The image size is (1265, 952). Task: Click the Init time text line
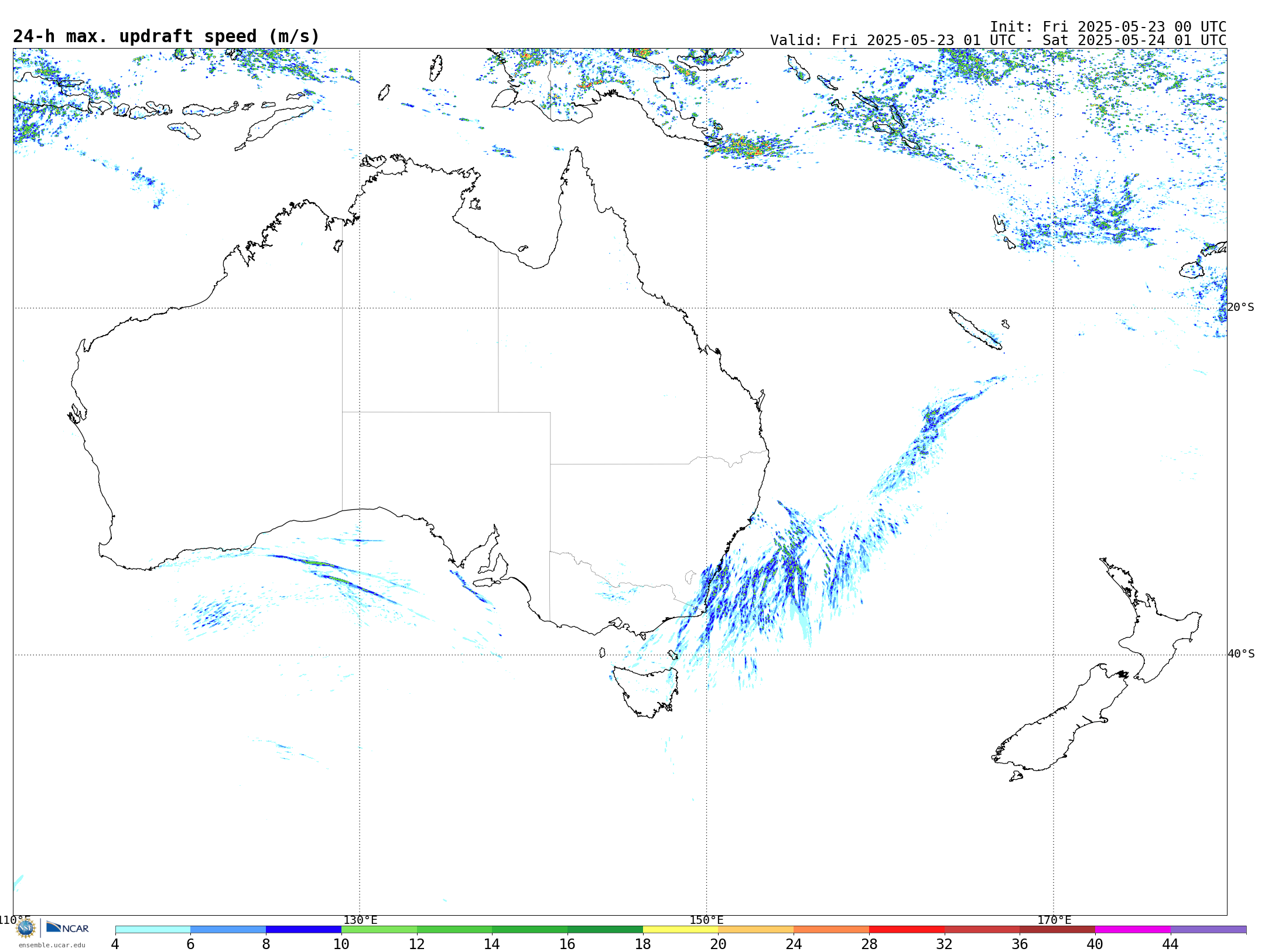point(1108,27)
